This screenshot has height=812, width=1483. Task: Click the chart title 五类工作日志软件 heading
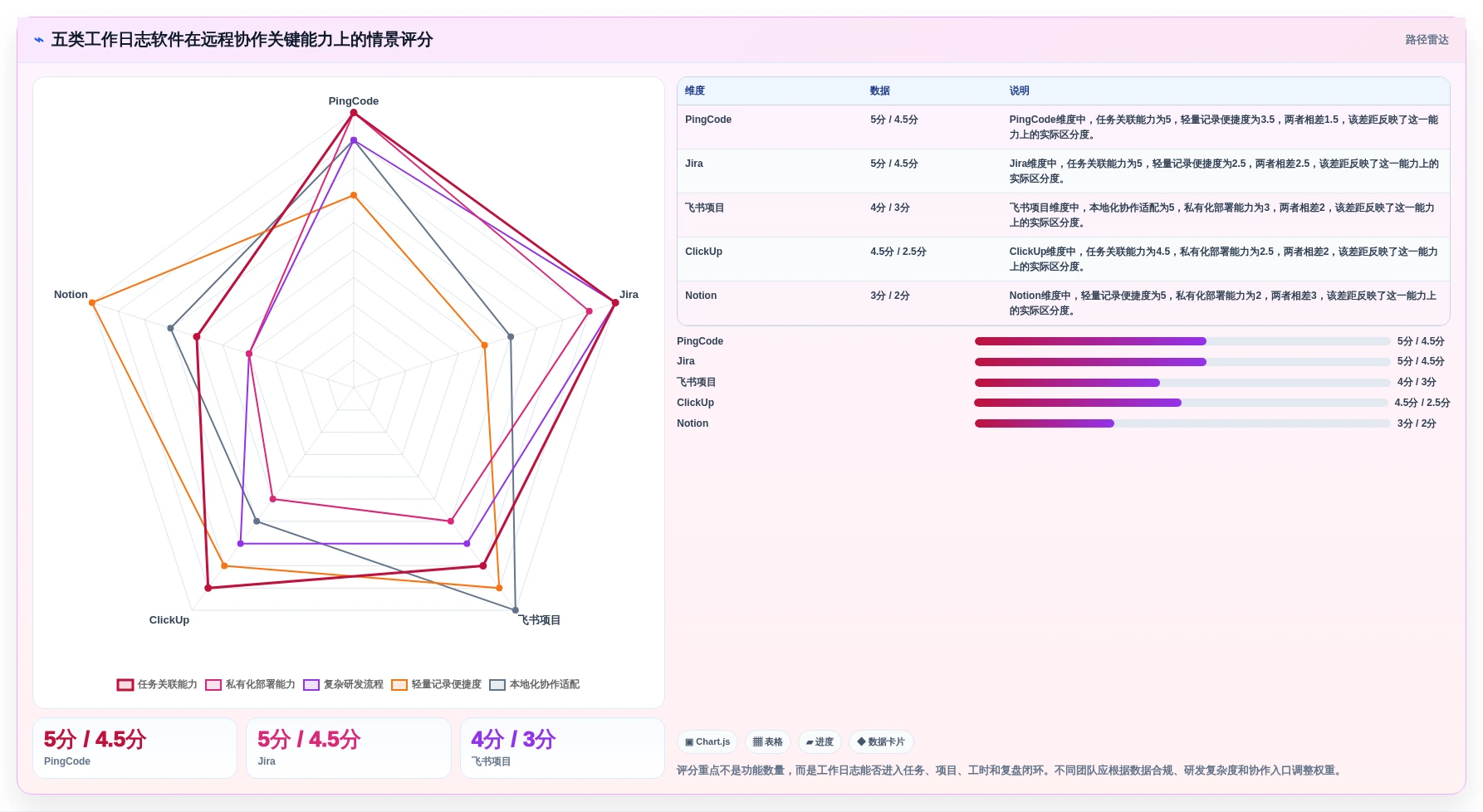(x=242, y=40)
